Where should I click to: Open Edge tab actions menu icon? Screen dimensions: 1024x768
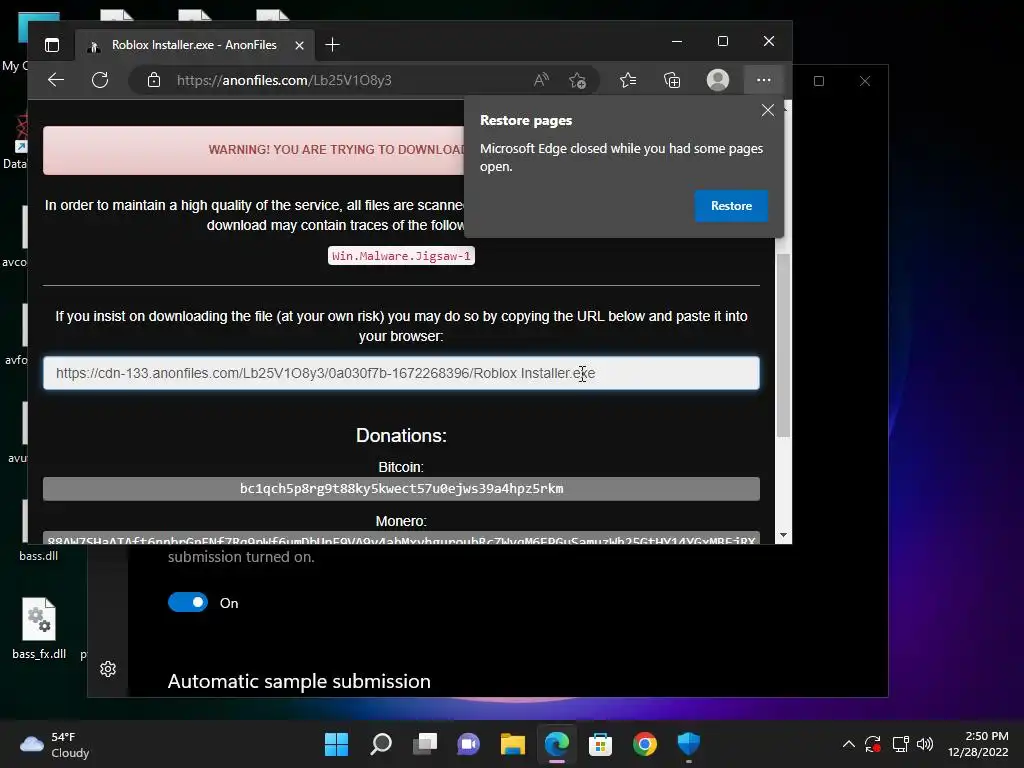point(52,45)
